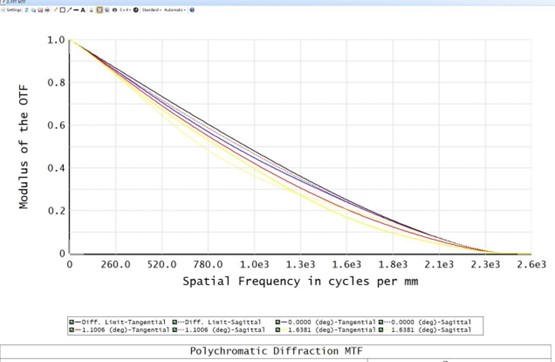Click the 1.0e3 x-axis tick label

(254, 264)
